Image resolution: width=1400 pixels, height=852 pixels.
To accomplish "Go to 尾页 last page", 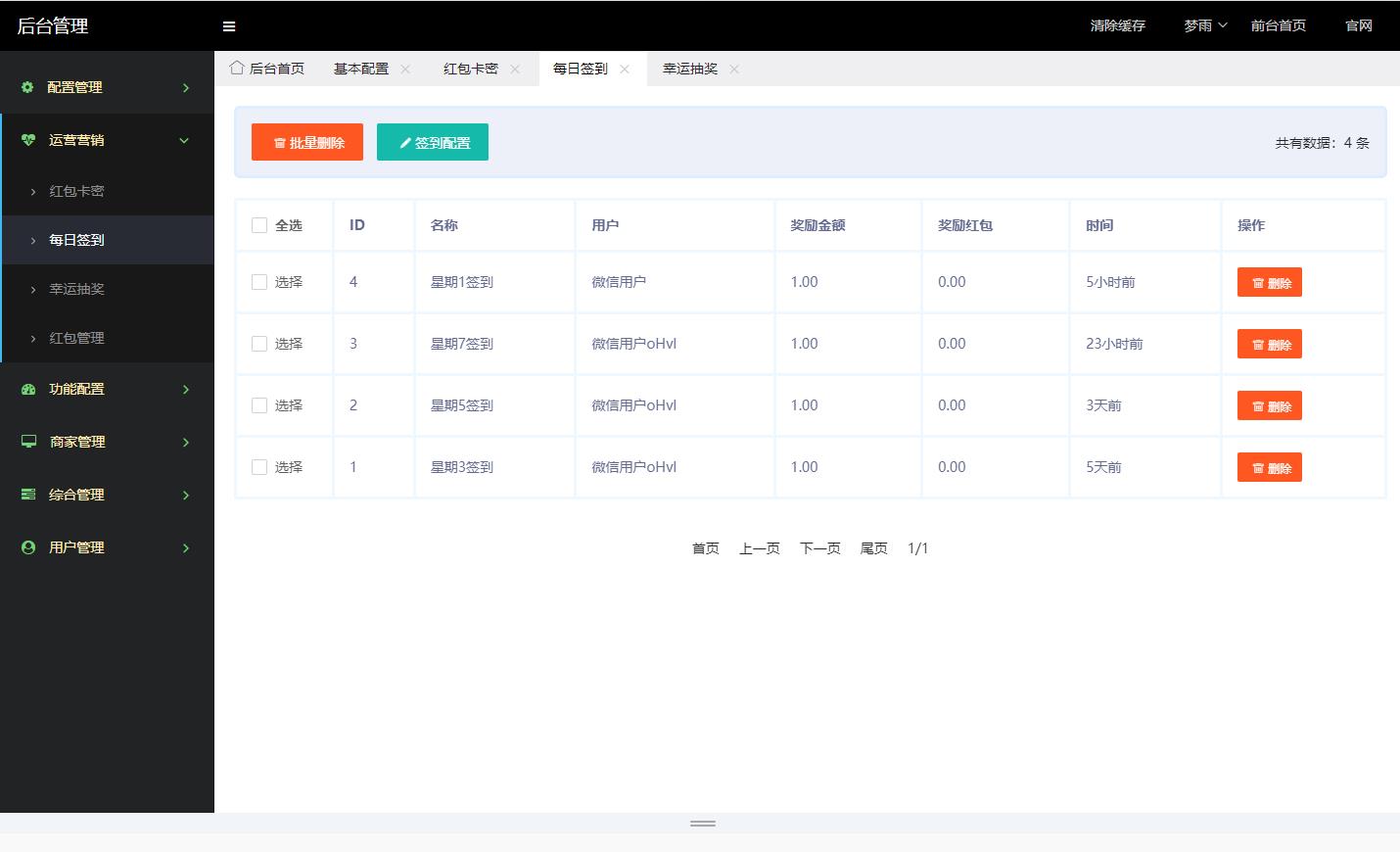I will [x=874, y=548].
